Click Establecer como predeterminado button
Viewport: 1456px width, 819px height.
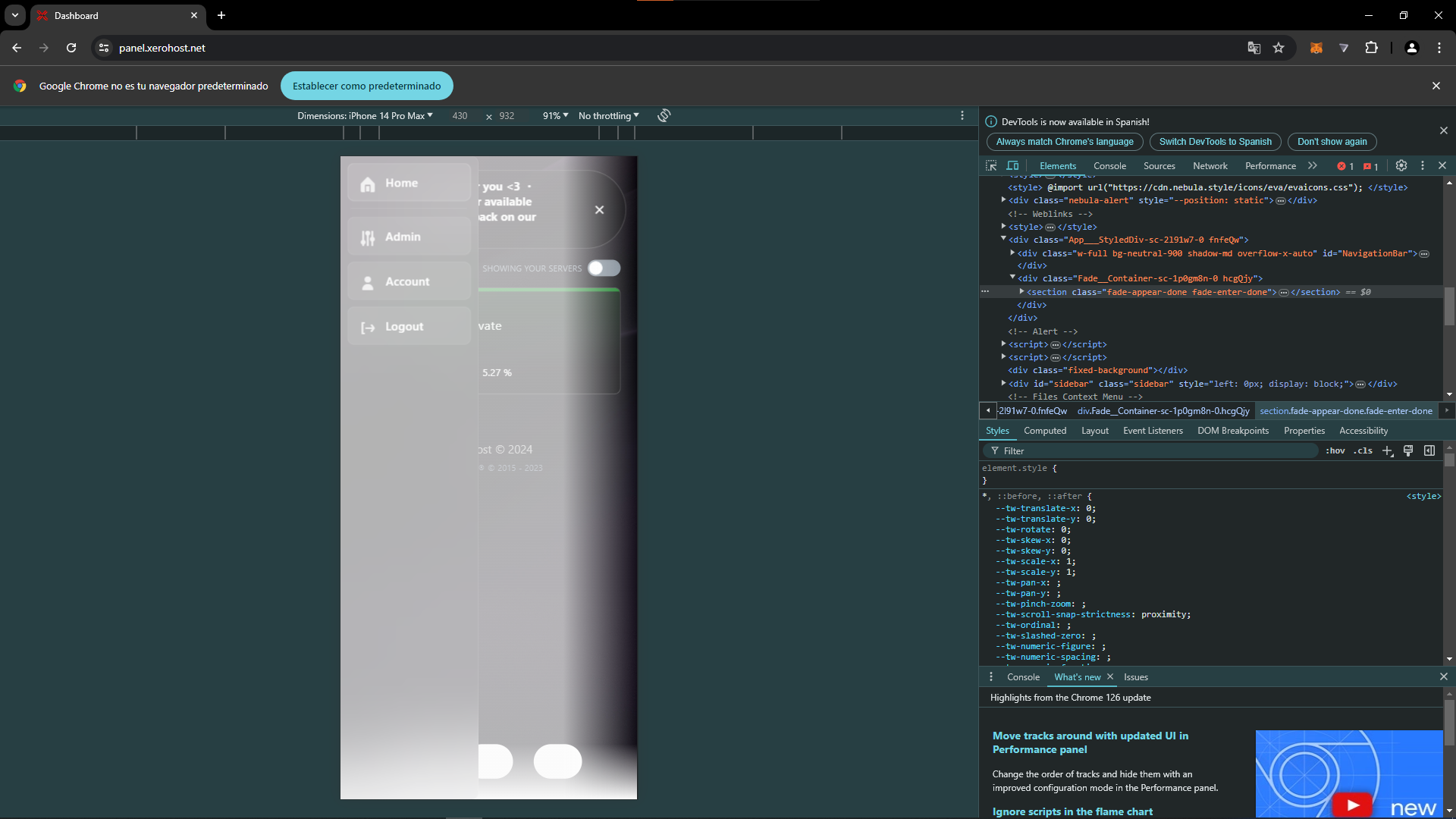click(367, 86)
